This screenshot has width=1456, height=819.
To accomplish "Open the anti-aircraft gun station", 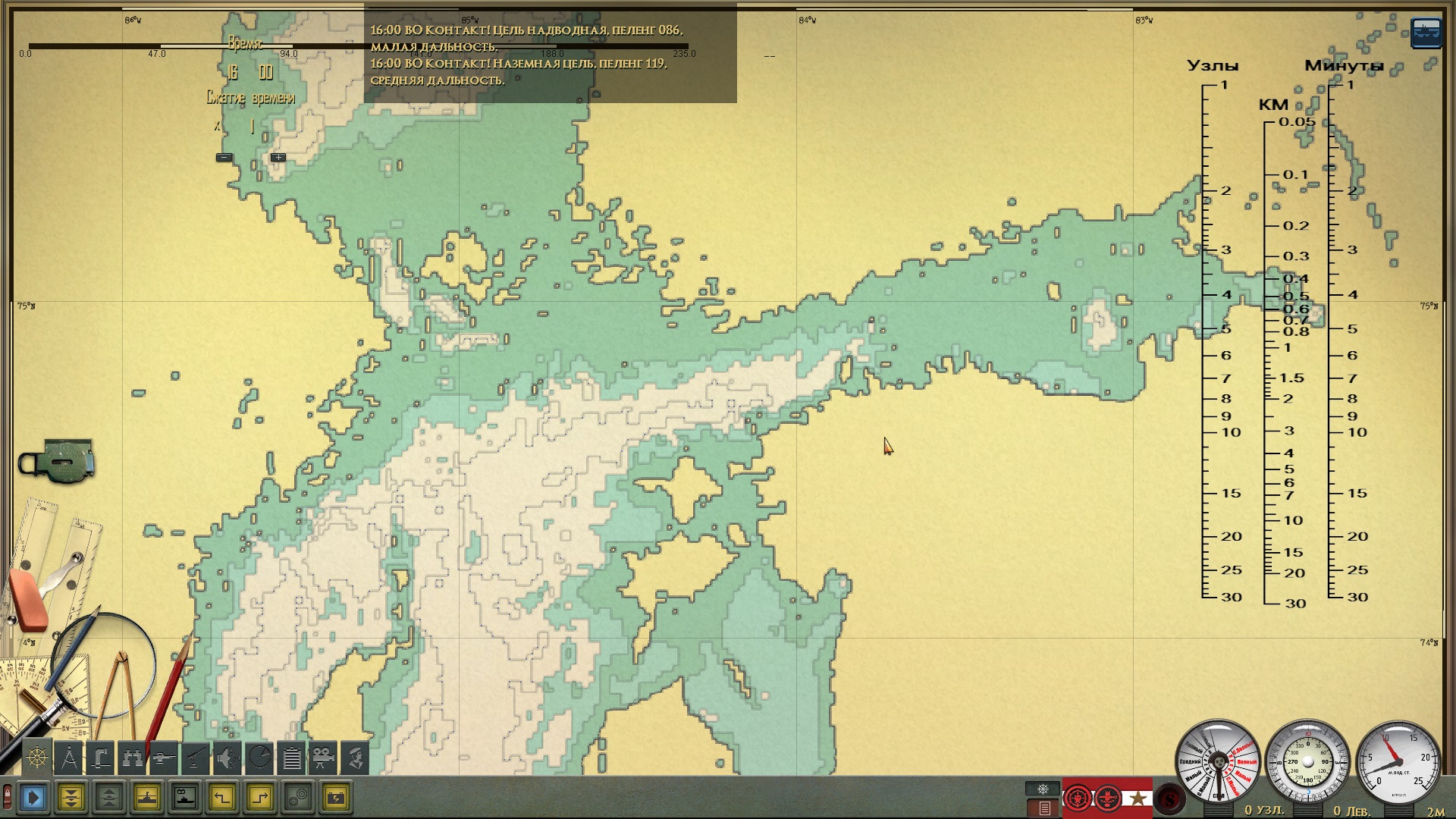I will click(x=196, y=758).
